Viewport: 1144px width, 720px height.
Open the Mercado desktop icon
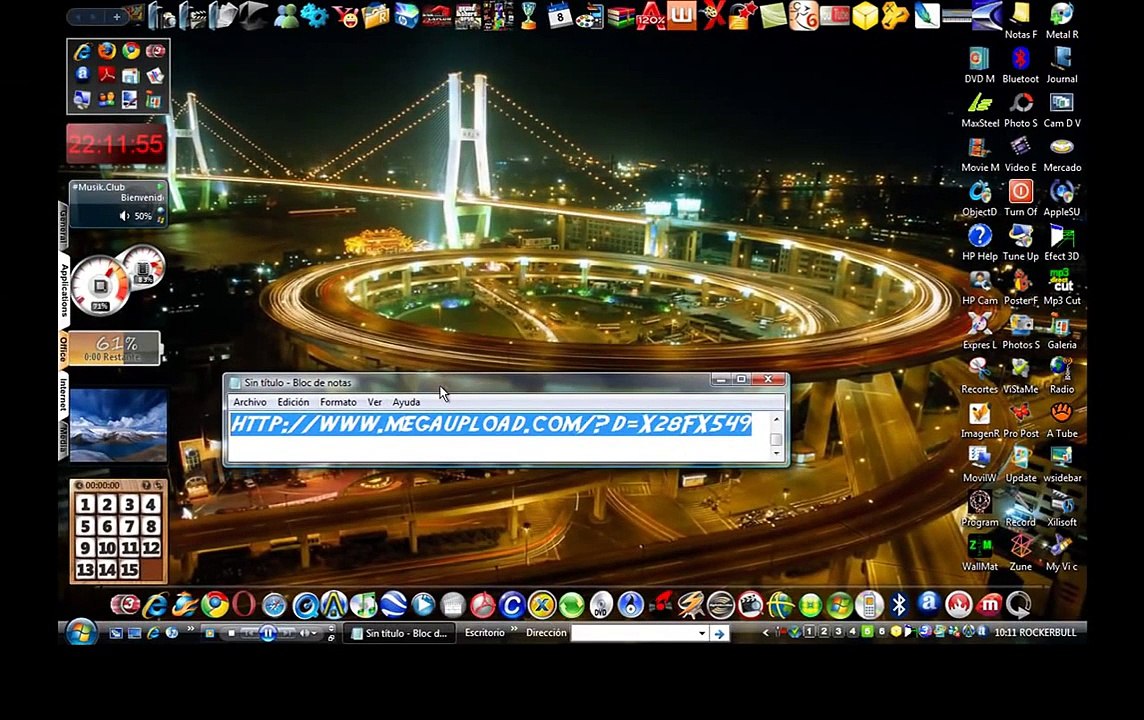[x=1062, y=154]
